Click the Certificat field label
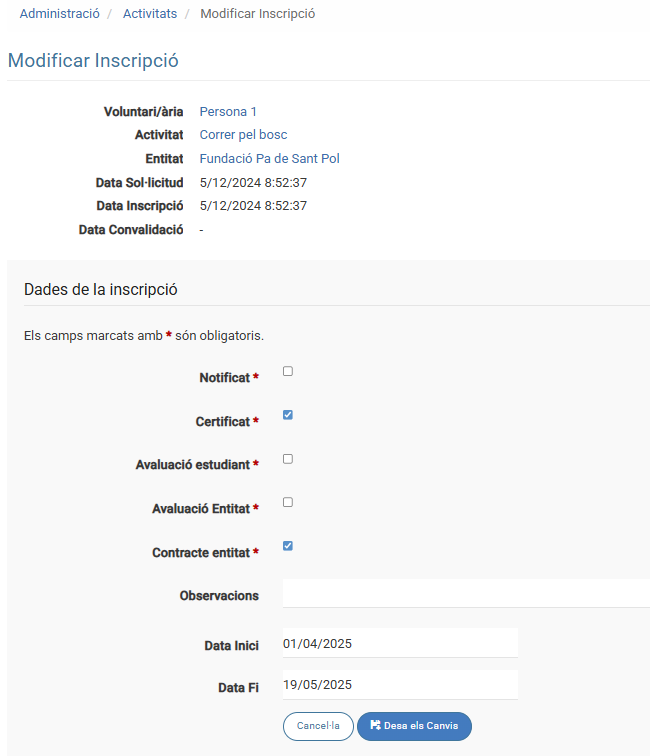The height and width of the screenshot is (756, 650). 222,422
